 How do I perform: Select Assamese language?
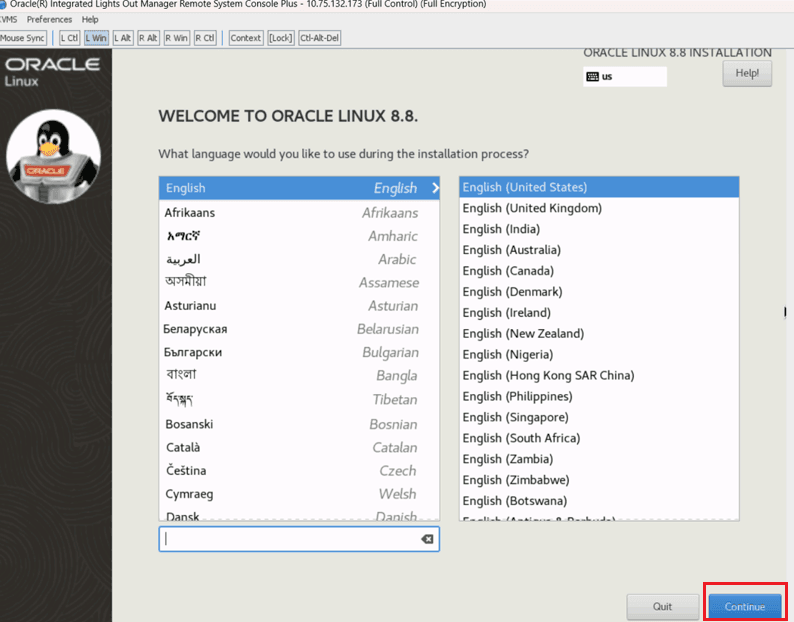(299, 282)
